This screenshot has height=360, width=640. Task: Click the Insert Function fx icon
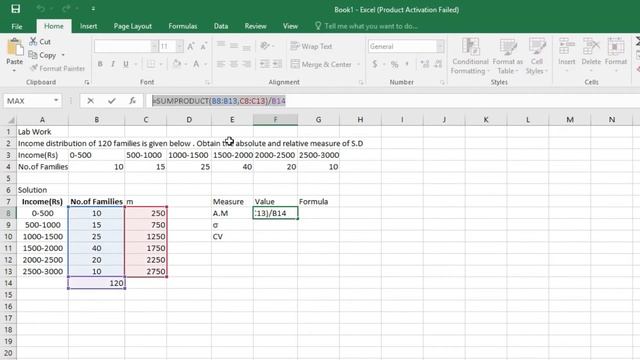[132, 101]
